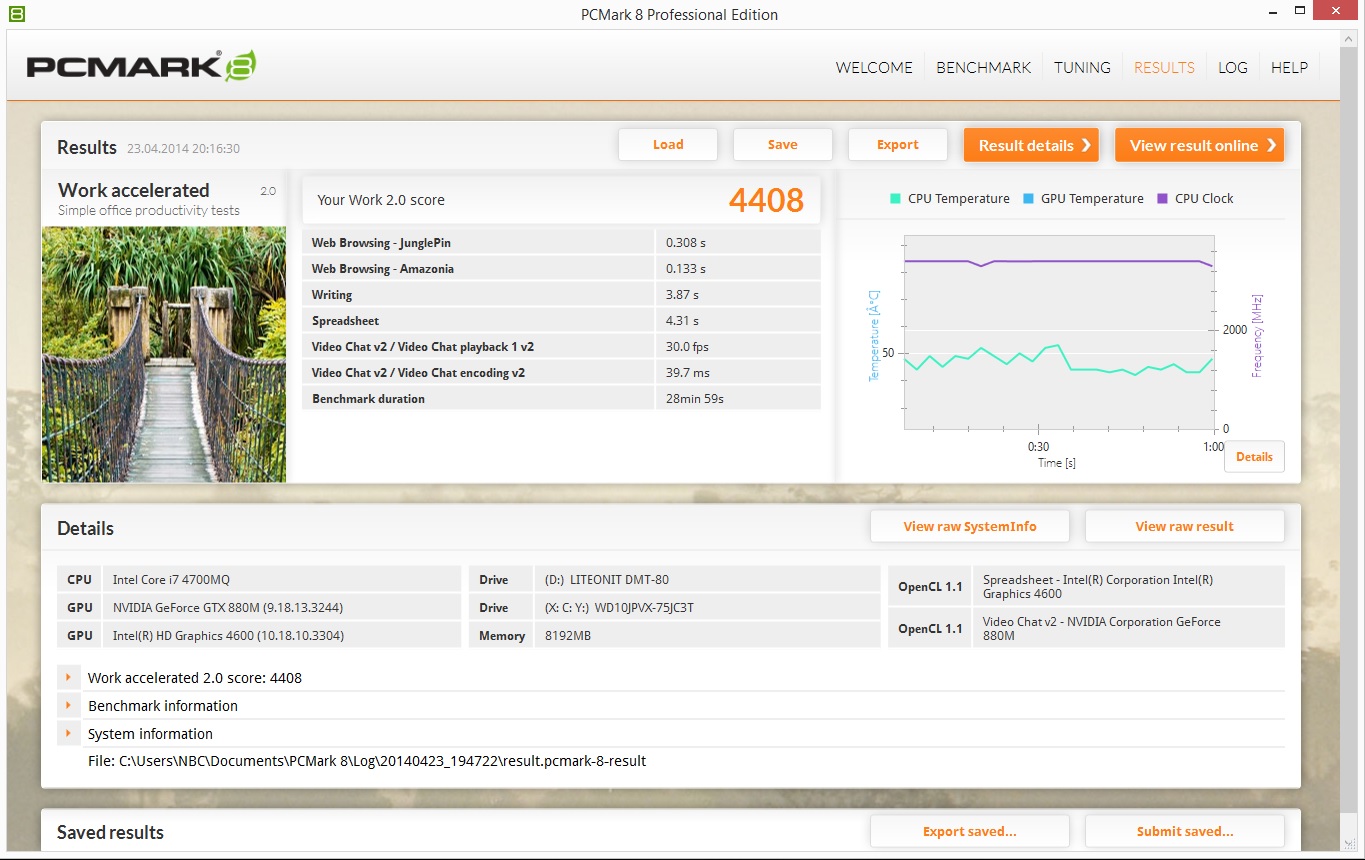Image resolution: width=1365 pixels, height=860 pixels.
Task: Click the "Your Work 2.0 score" label
Action: [381, 200]
